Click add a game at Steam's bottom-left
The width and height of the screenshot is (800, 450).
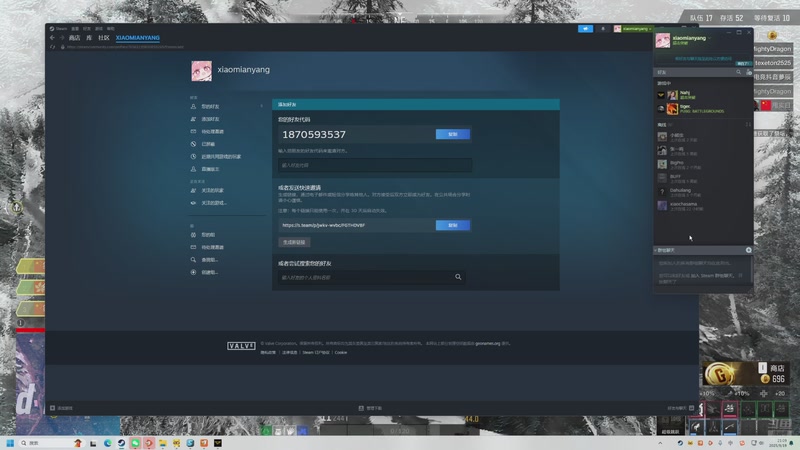click(62, 408)
